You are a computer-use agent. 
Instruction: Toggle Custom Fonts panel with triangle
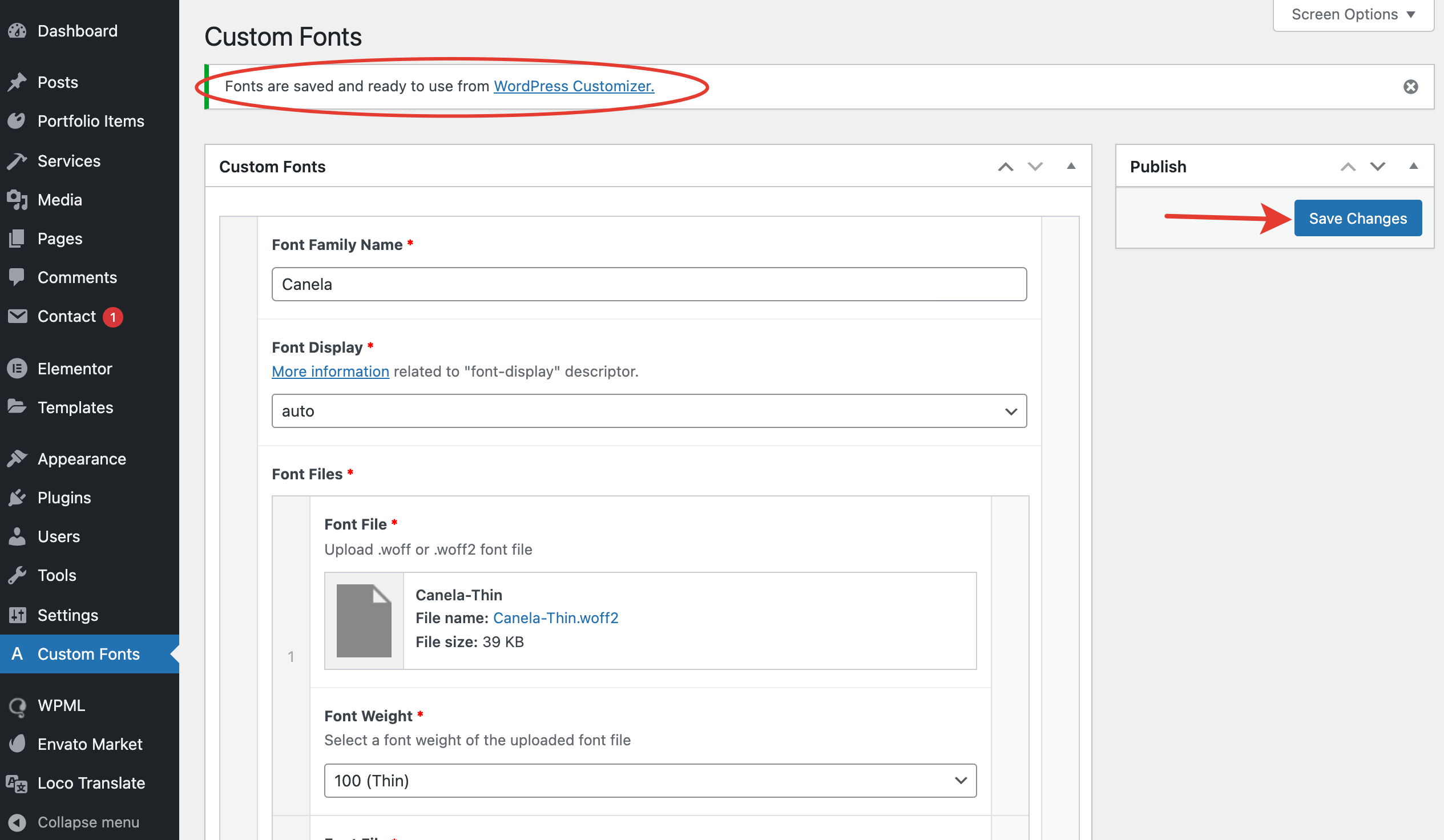coord(1070,167)
